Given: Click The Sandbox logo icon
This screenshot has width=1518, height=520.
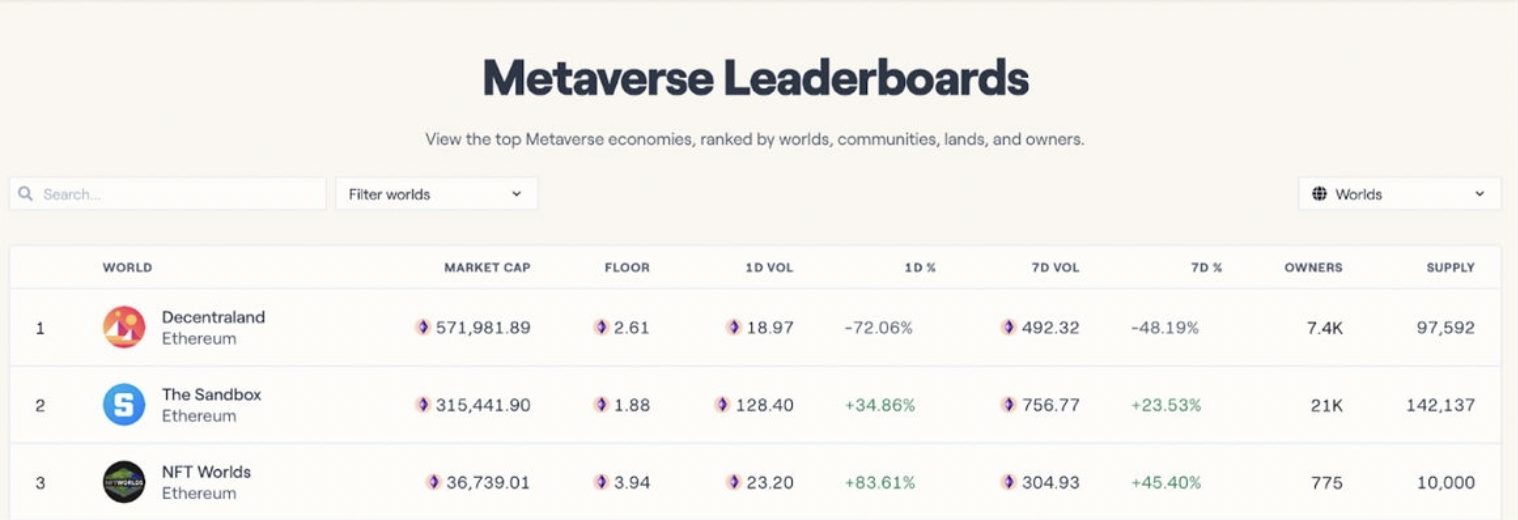Looking at the screenshot, I should (124, 405).
